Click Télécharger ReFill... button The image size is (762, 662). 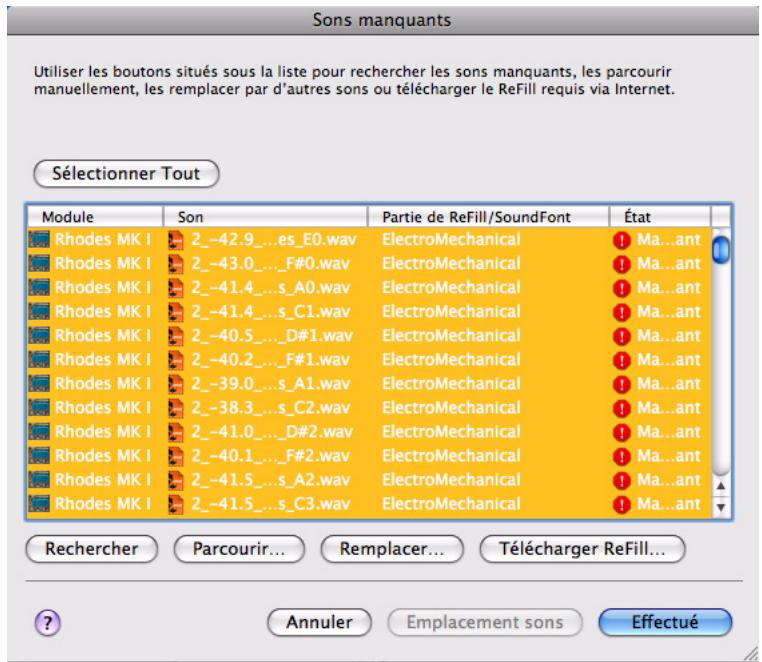pyautogui.click(x=582, y=549)
